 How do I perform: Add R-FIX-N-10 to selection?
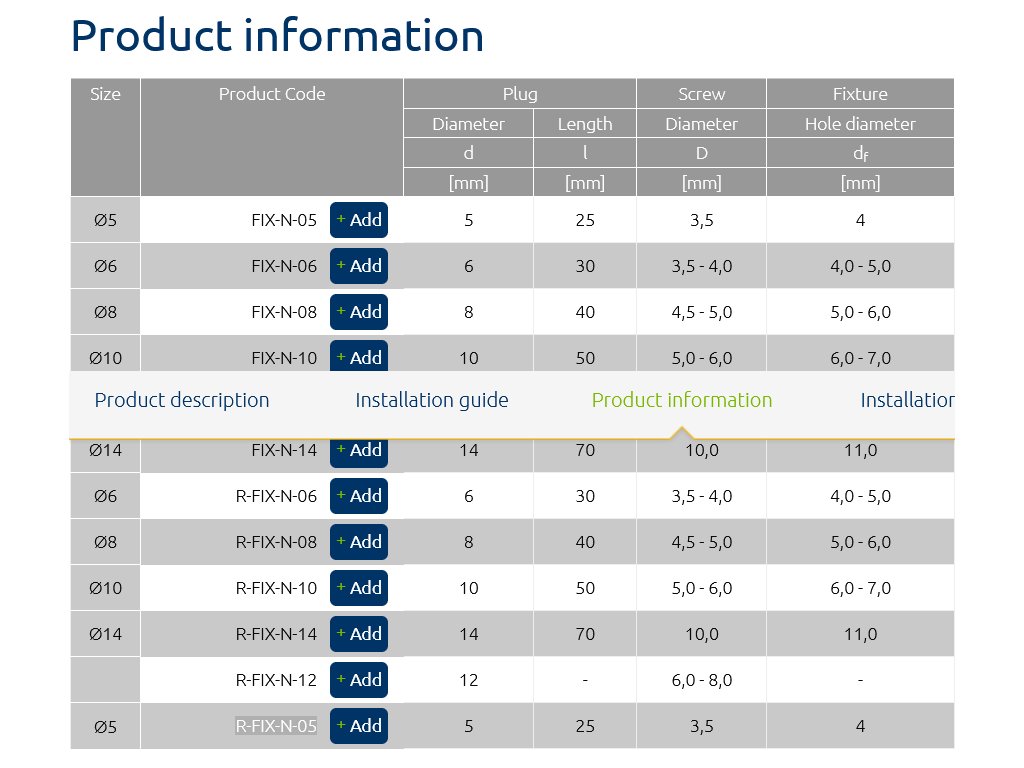click(x=358, y=588)
